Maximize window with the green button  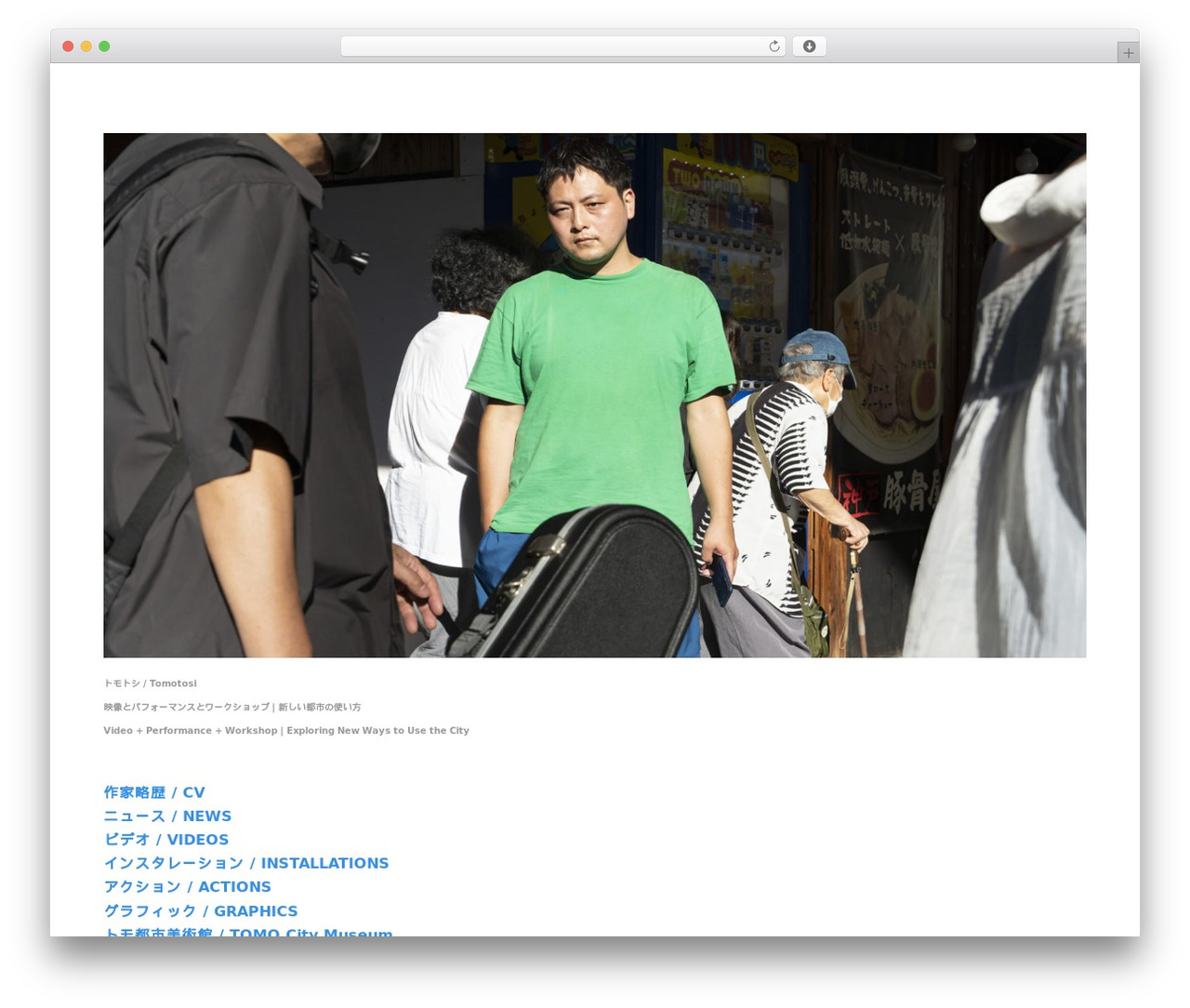point(104,46)
